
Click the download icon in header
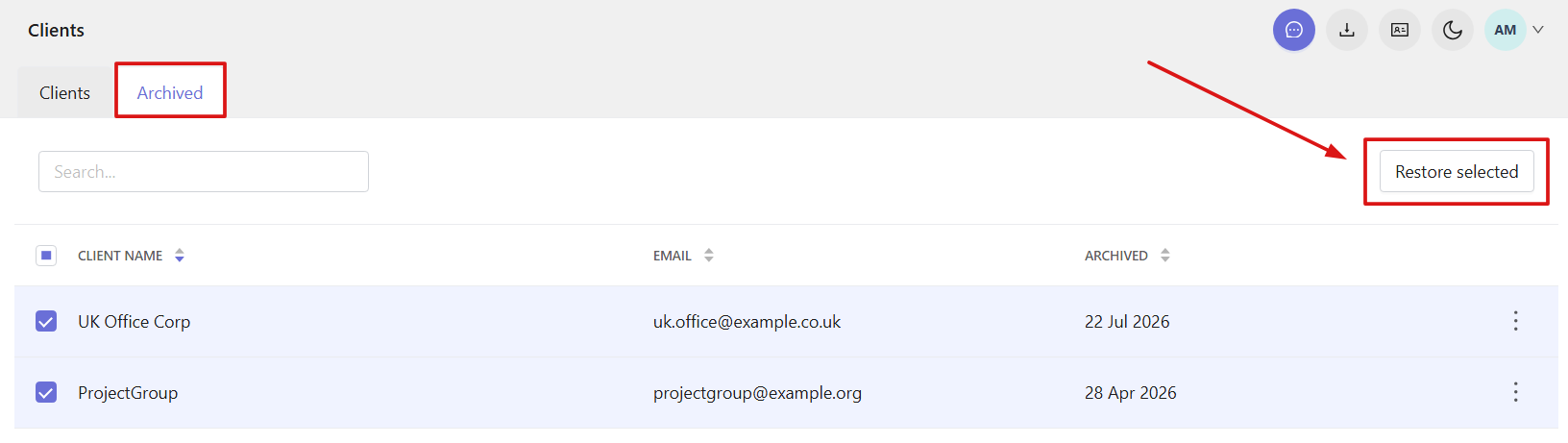(1347, 30)
